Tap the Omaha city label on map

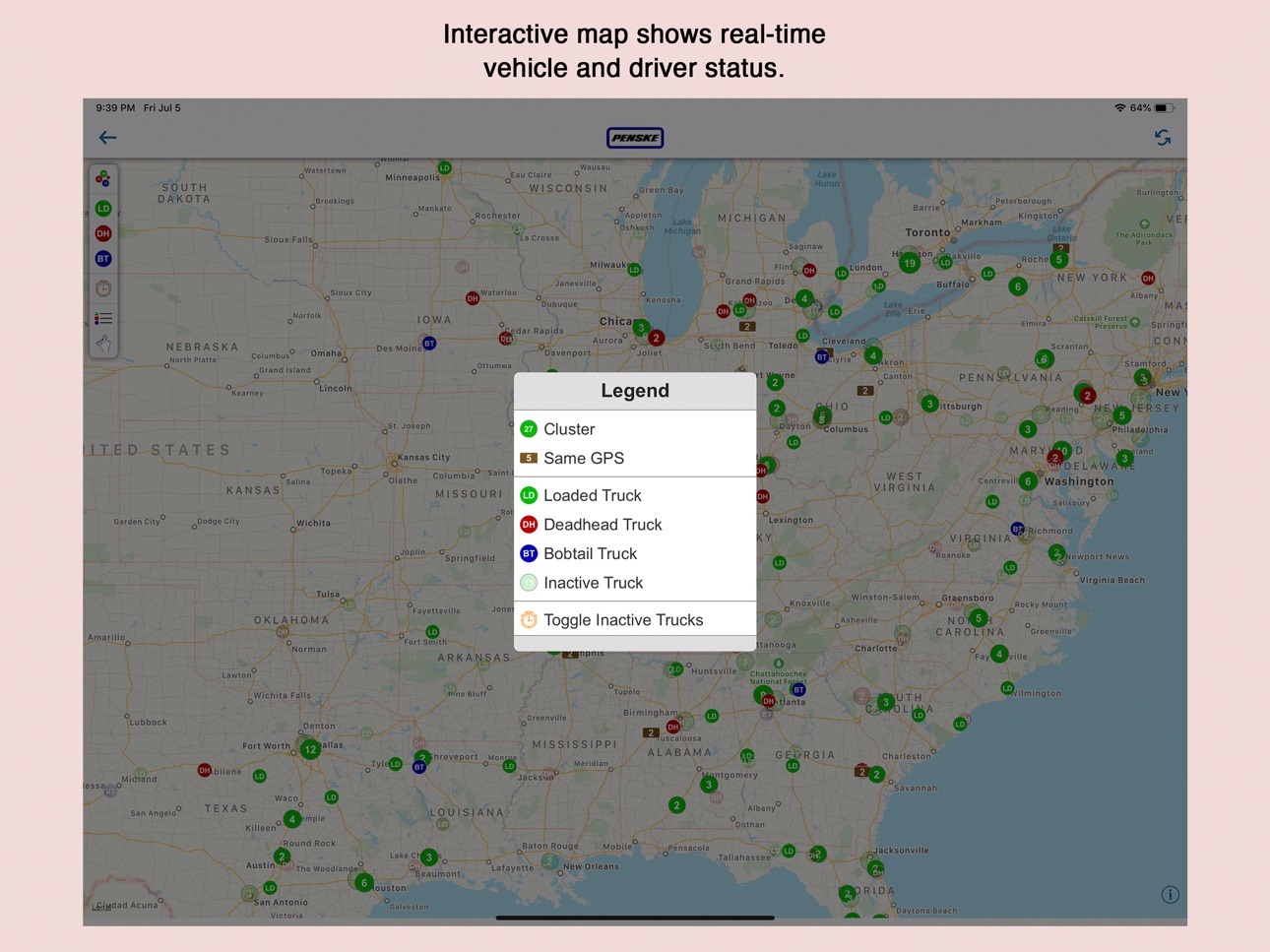(x=327, y=353)
